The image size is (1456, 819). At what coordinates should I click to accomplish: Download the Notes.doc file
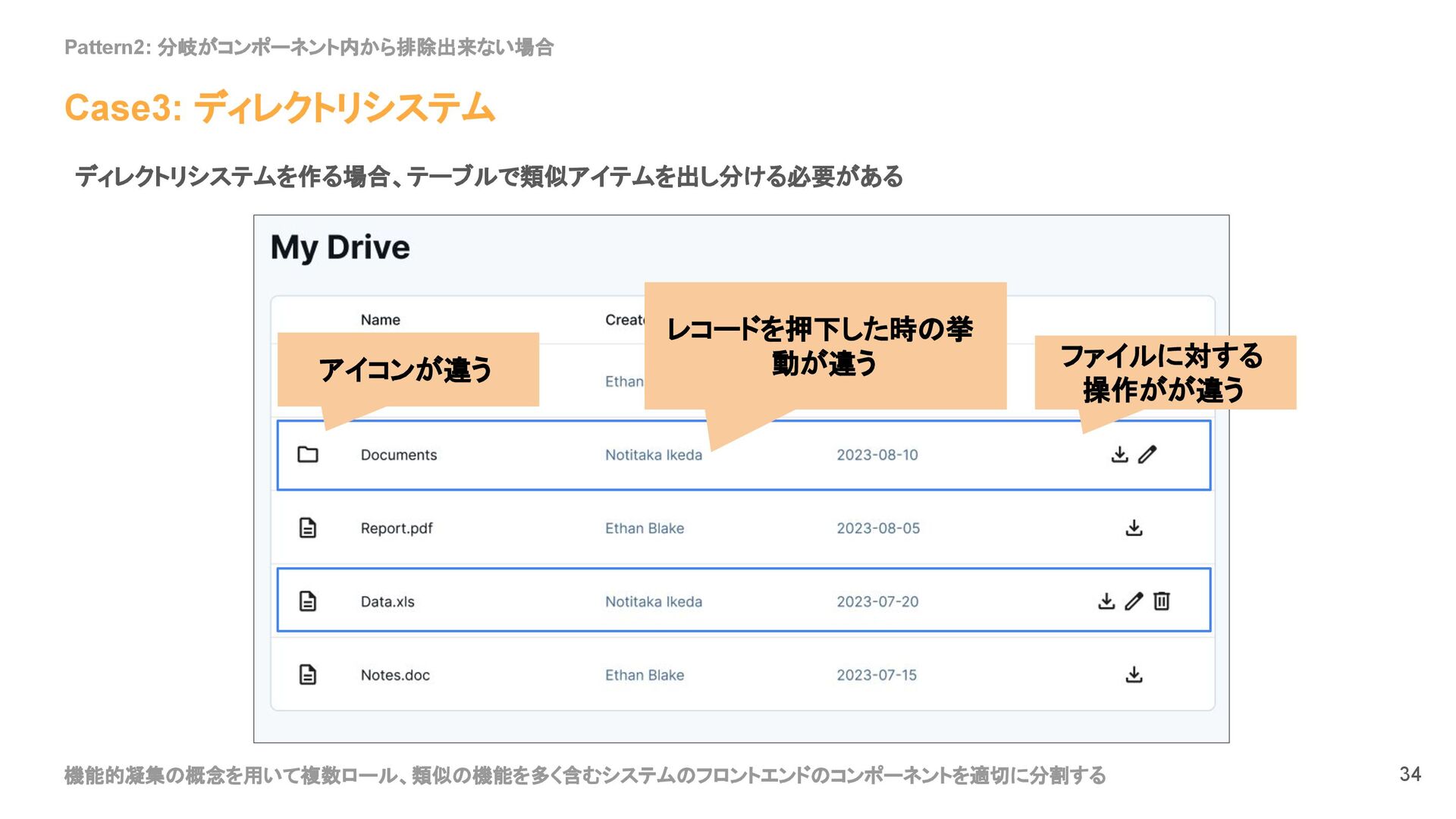(x=1134, y=674)
